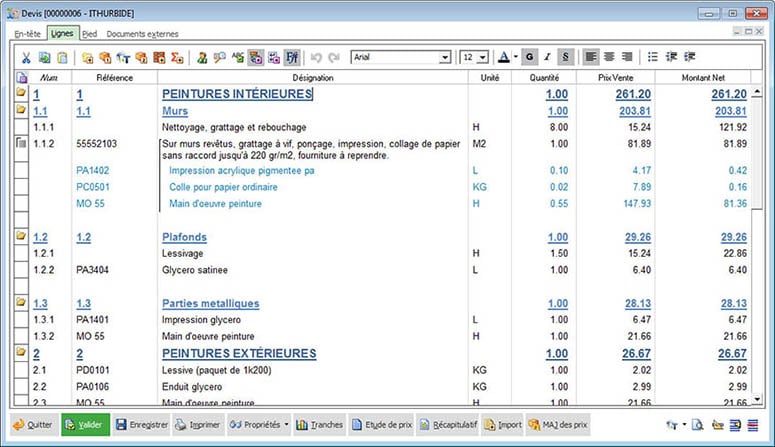
Task: Open the font color dropdown arrow
Action: (x=516, y=57)
